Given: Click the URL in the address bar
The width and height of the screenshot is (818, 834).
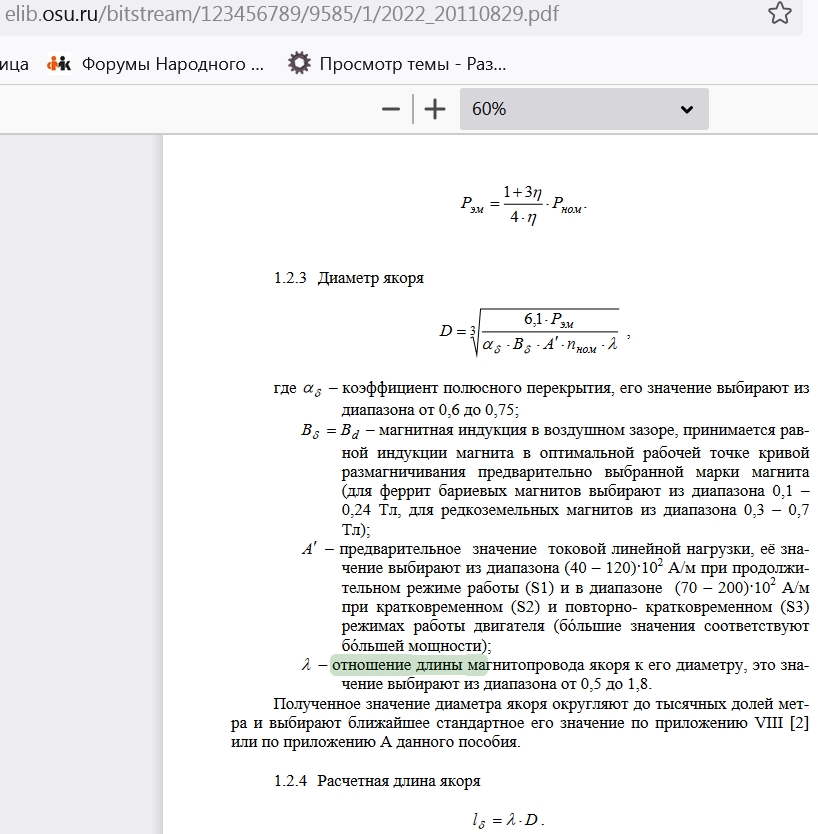Looking at the screenshot, I should pyautogui.click(x=282, y=14).
